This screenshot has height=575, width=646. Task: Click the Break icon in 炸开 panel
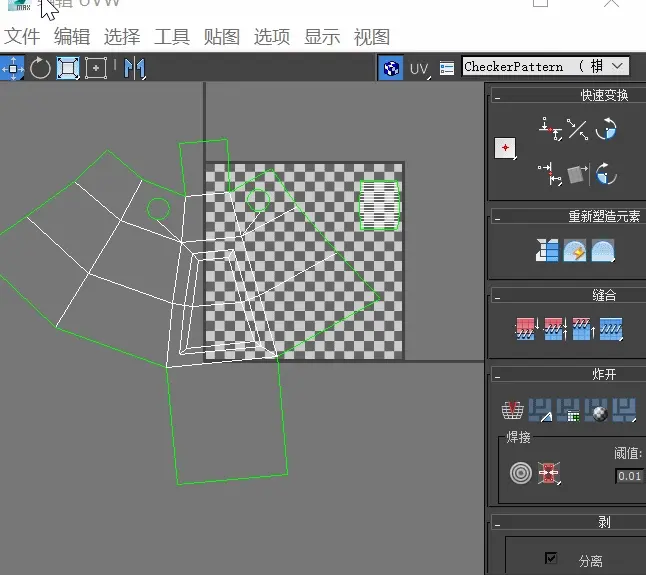coord(512,410)
